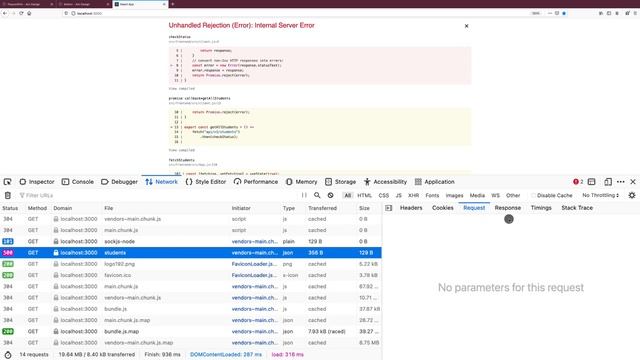Sort requests by Size column
The width and height of the screenshot is (640, 360).
tap(369, 208)
